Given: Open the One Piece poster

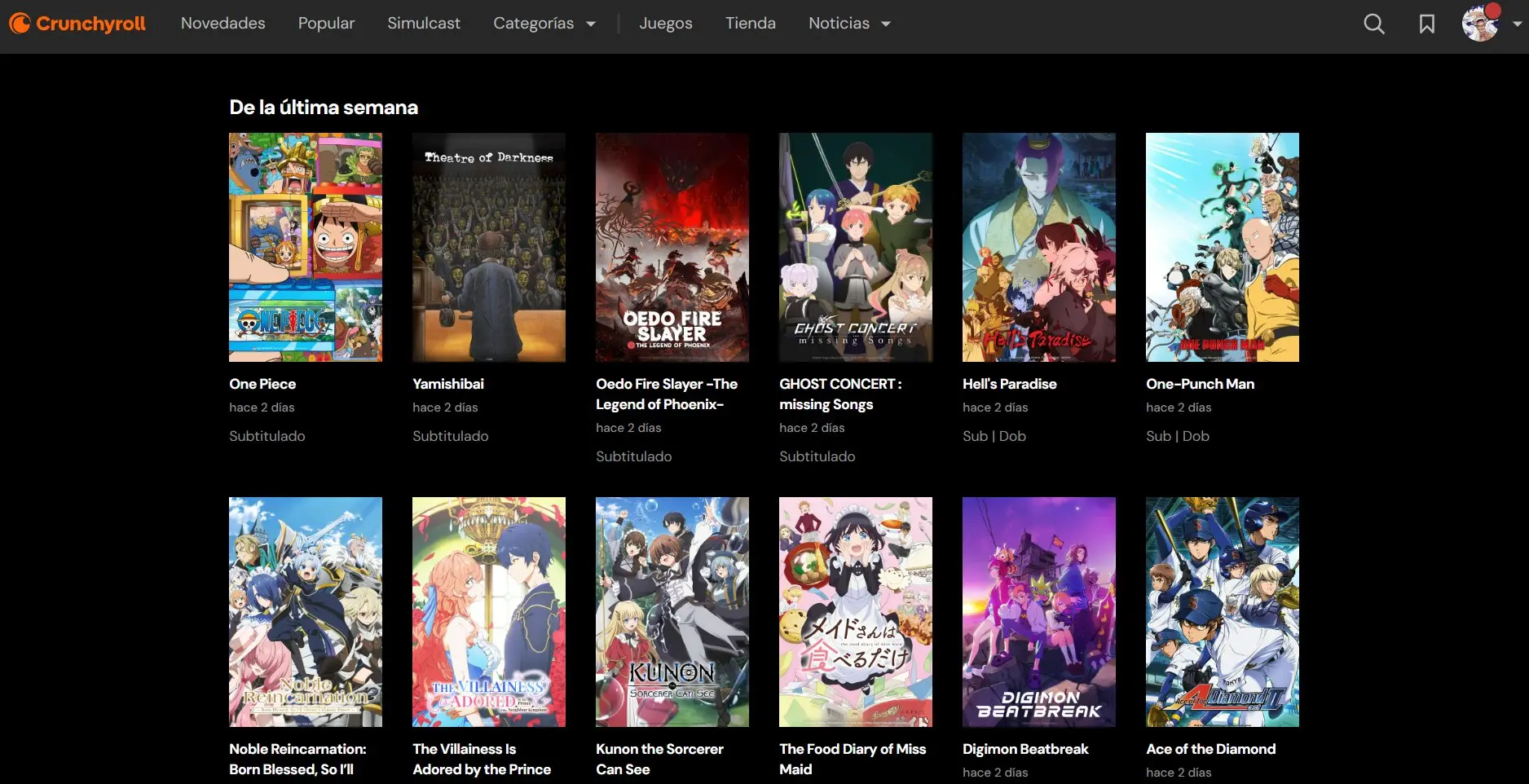Looking at the screenshot, I should pos(305,247).
